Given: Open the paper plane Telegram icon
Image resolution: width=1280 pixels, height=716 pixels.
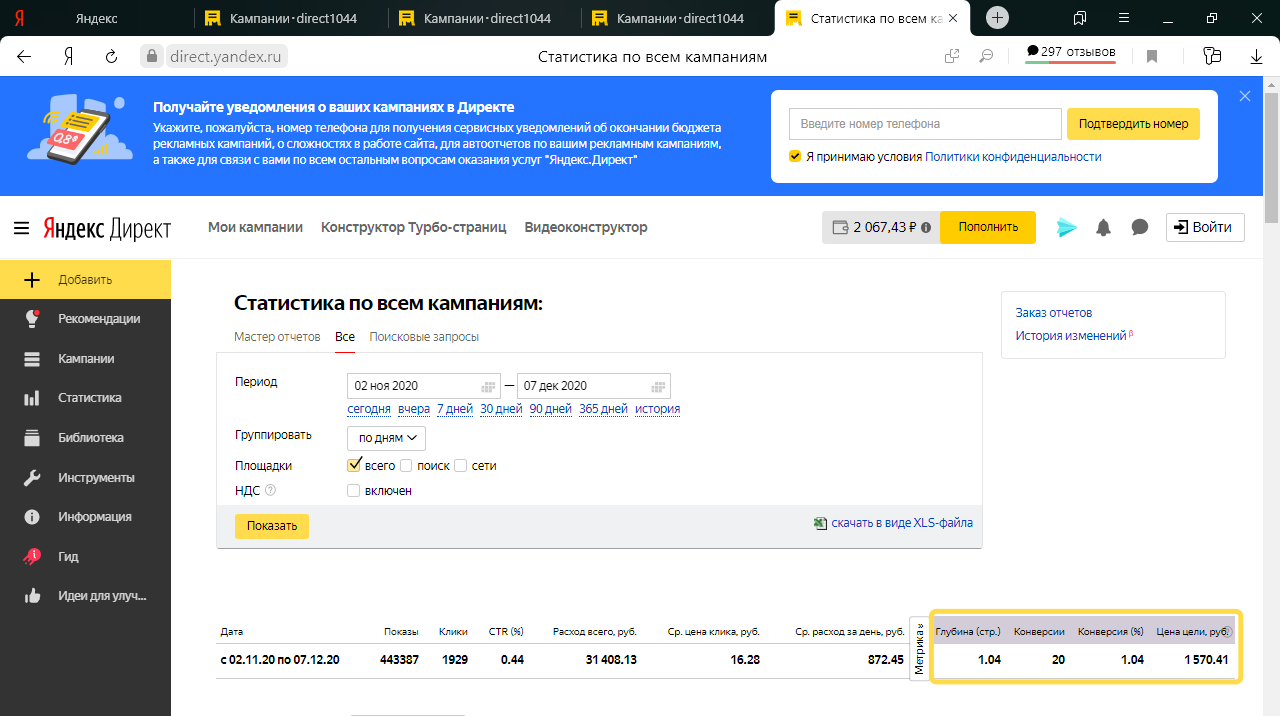Looking at the screenshot, I should click(x=1067, y=227).
